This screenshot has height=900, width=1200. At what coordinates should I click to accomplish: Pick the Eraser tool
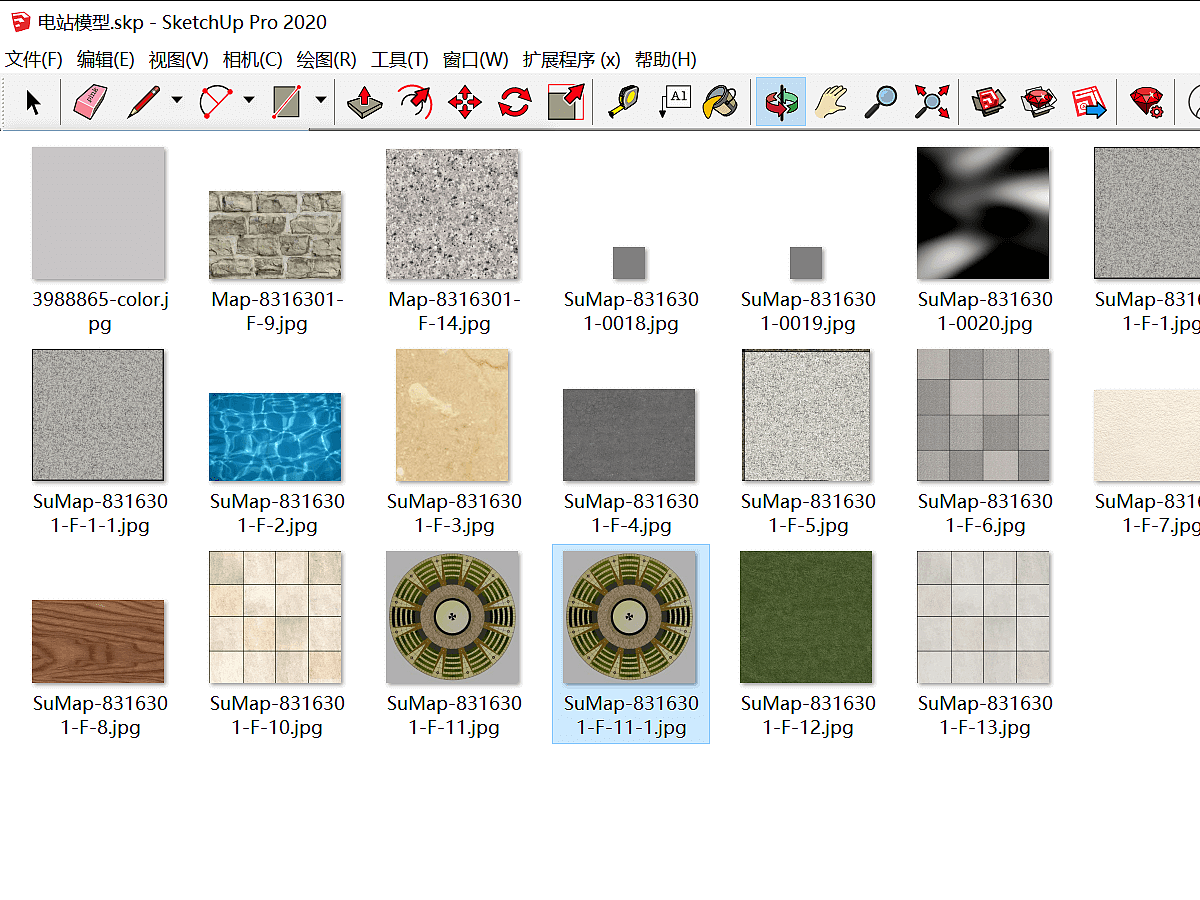point(89,101)
